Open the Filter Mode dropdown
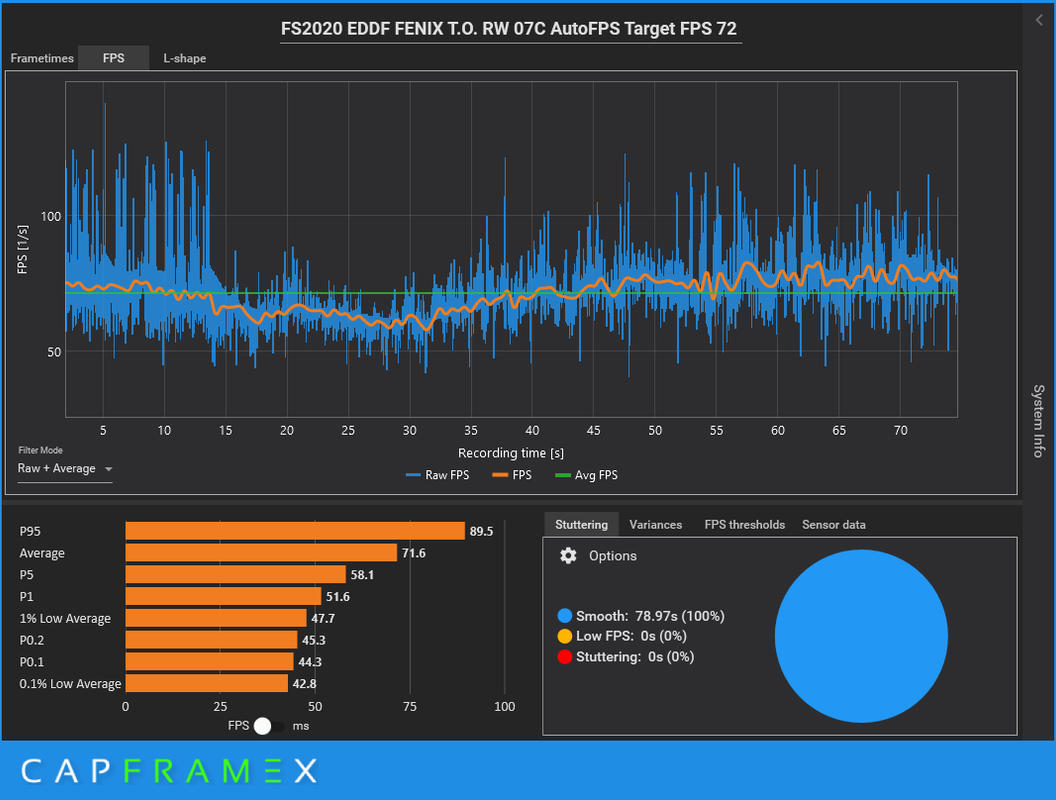The height and width of the screenshot is (800, 1056). [x=65, y=469]
